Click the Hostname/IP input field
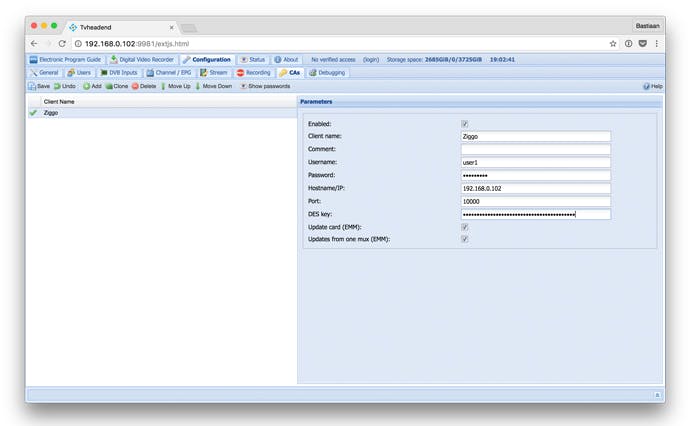Image resolution: width=692 pixels, height=426 pixels. 536,188
